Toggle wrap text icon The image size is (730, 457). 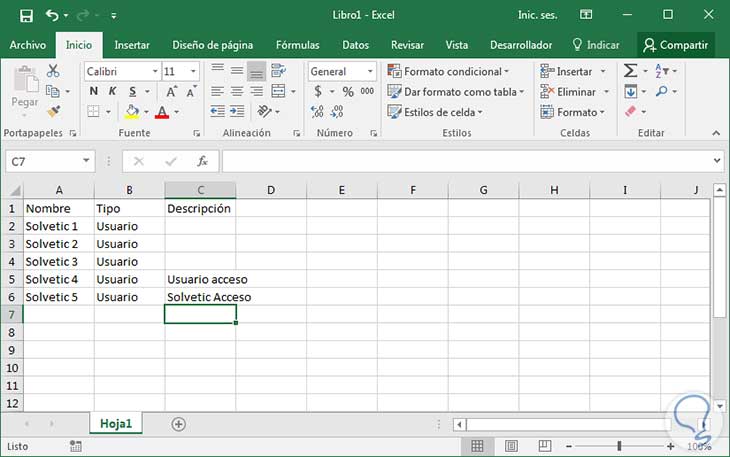pyautogui.click(x=278, y=71)
